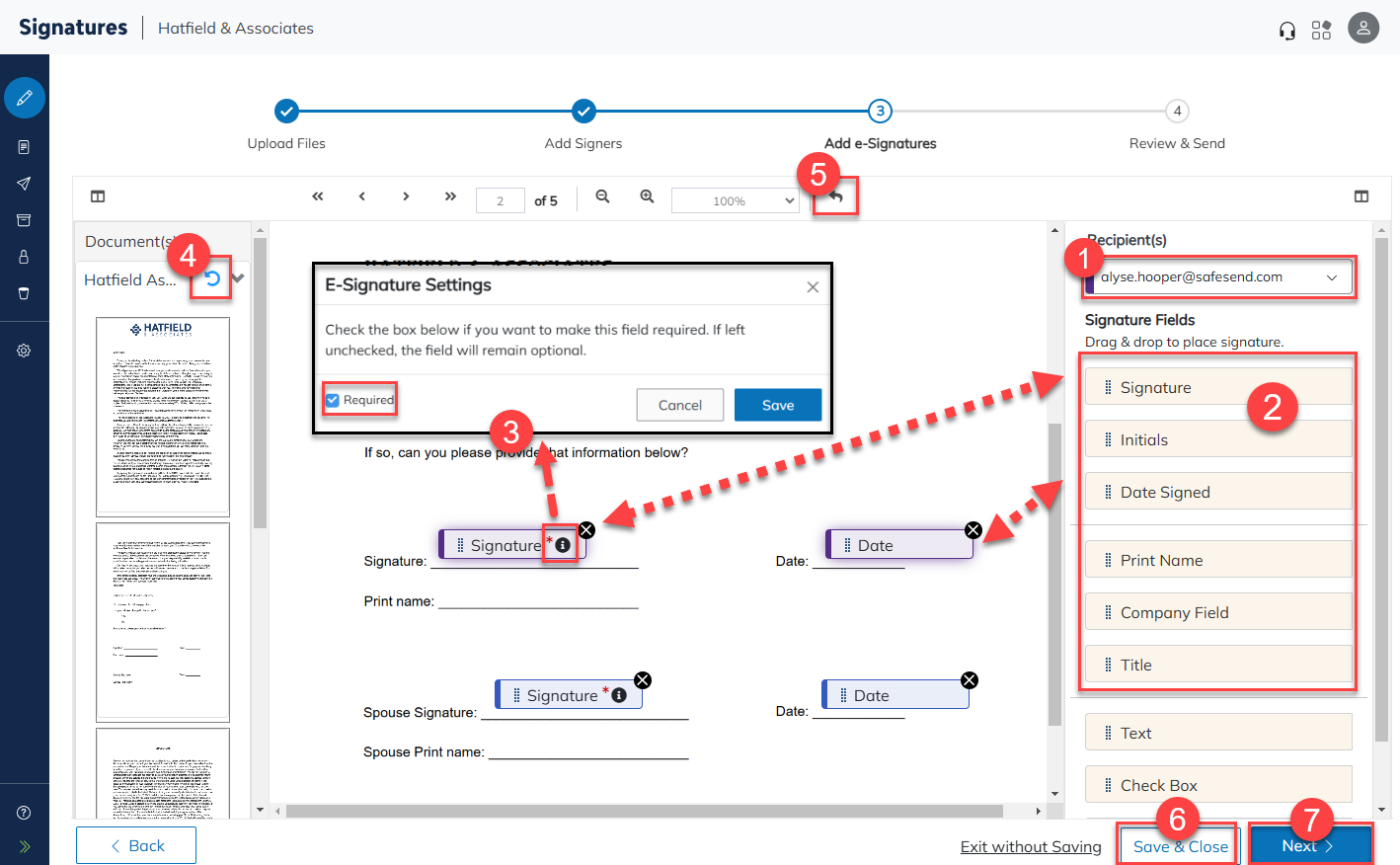Open first page thumbnail with Hatfield logo
This screenshot has width=1400, height=865.
tap(163, 417)
